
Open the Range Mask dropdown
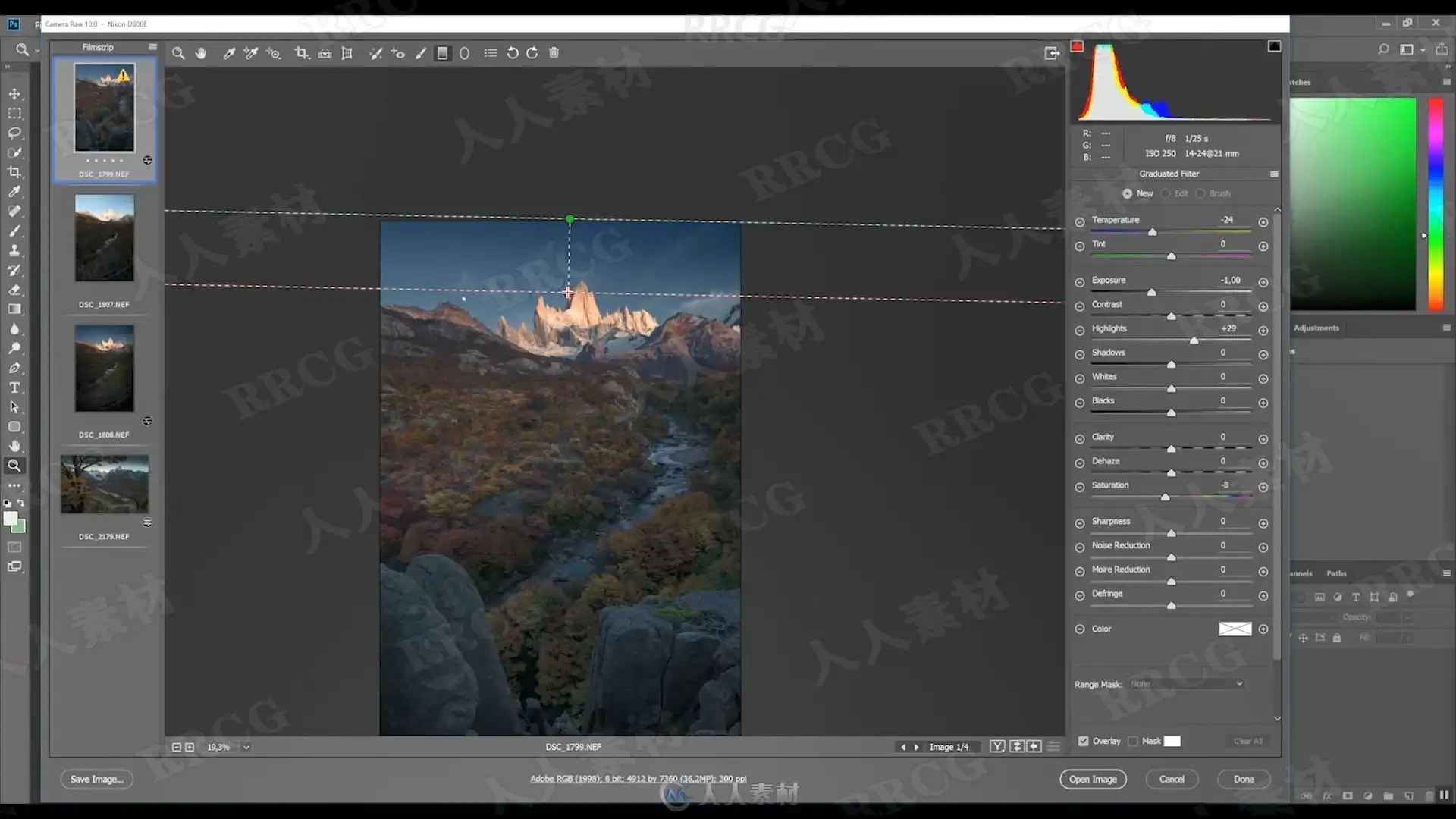coord(1187,684)
